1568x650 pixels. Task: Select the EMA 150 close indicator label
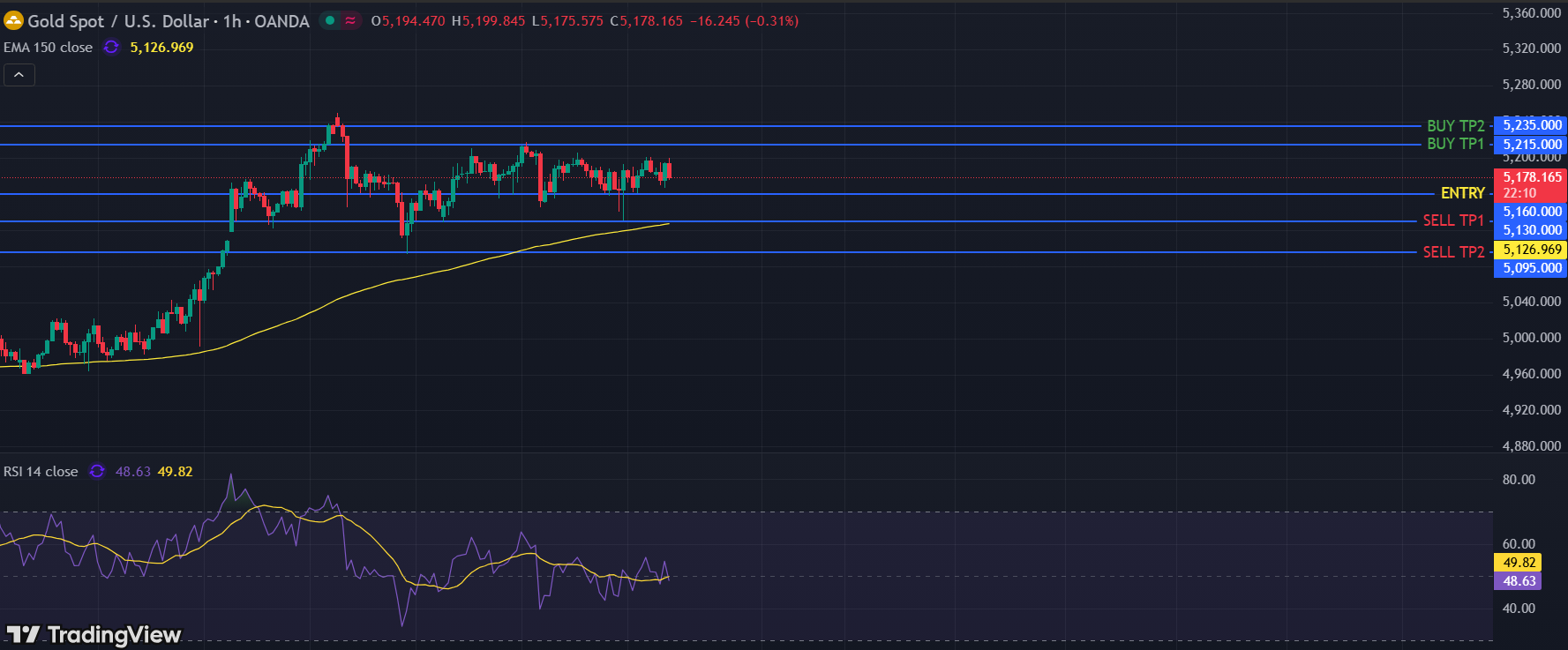click(49, 48)
